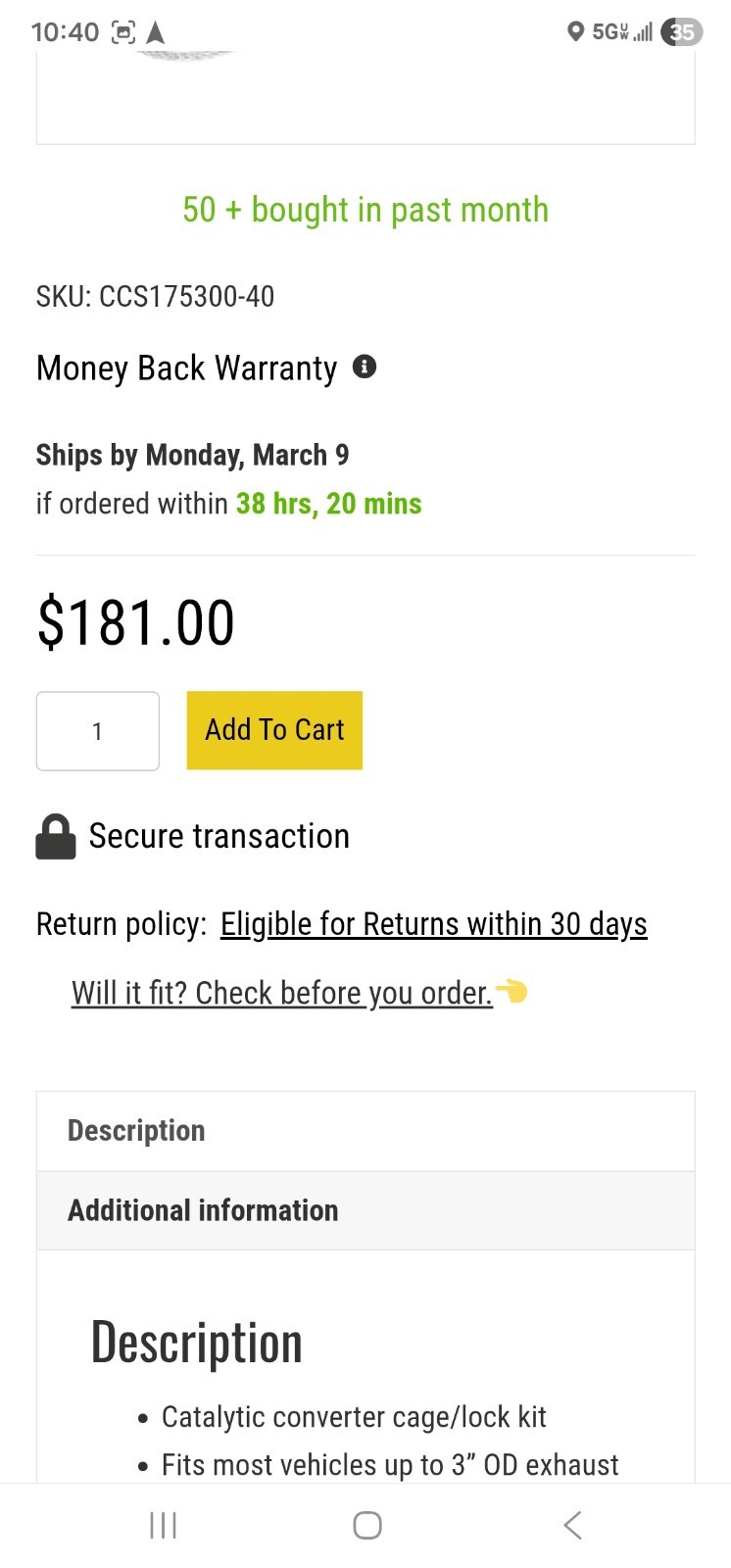Tap the $181.00 price

136,623
